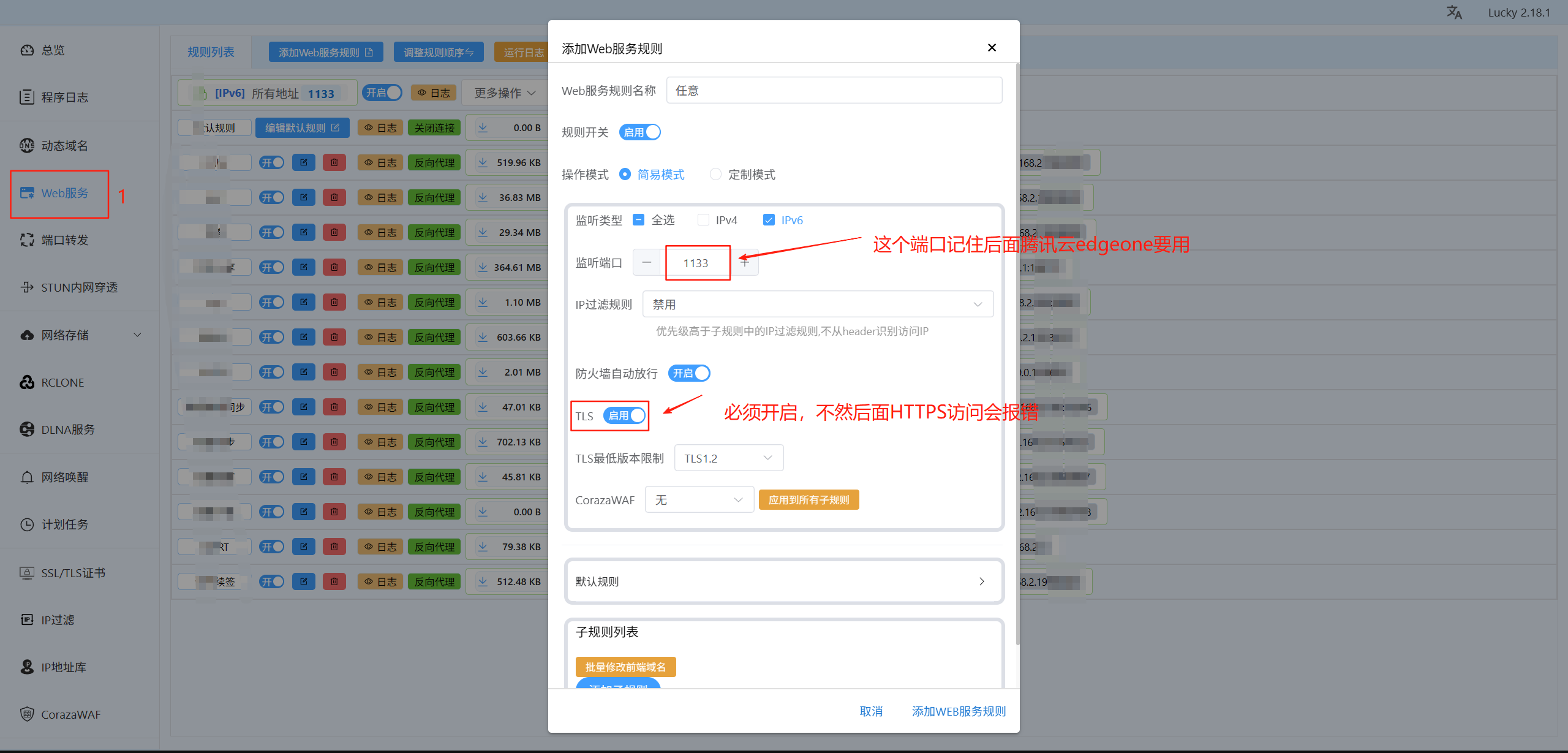Image resolution: width=1568 pixels, height=753 pixels.
Task: Open the TLS最低版本限制 dropdown
Action: [728, 458]
